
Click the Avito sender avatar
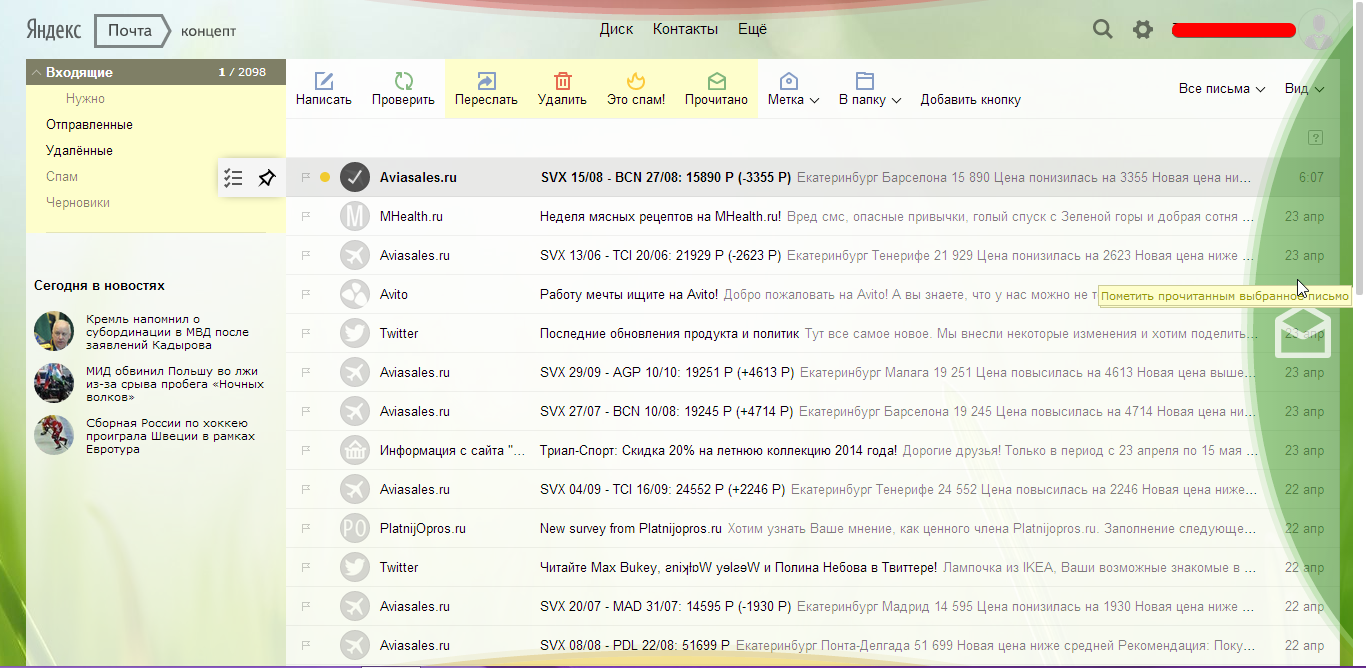point(355,294)
